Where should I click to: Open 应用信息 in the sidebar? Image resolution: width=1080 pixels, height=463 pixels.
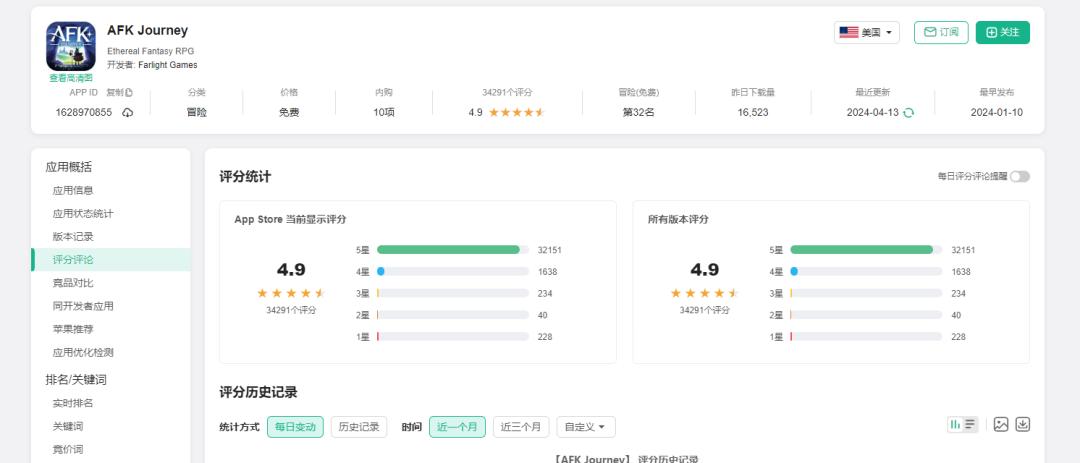click(73, 190)
